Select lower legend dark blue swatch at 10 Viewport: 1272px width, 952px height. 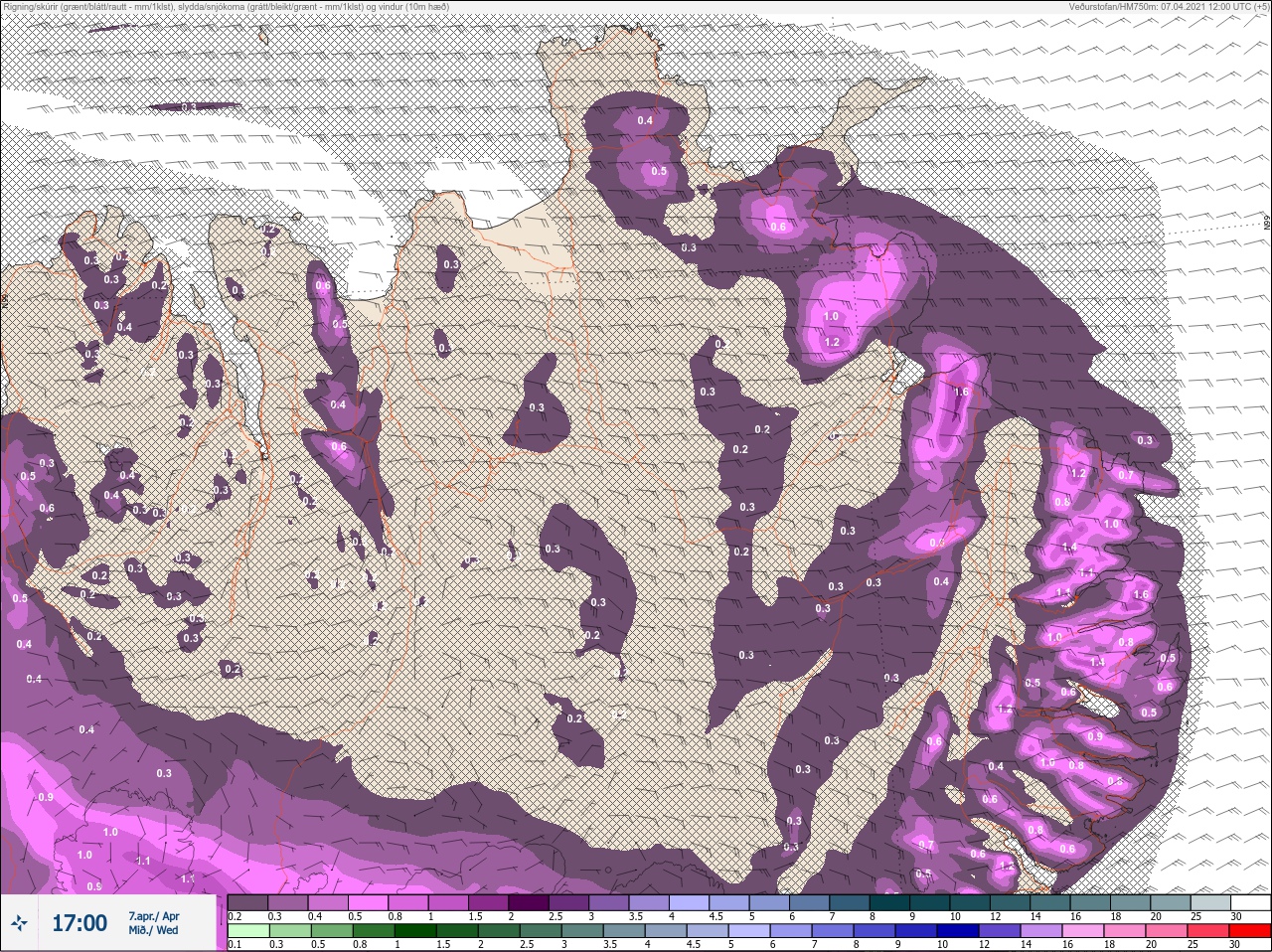959,932
